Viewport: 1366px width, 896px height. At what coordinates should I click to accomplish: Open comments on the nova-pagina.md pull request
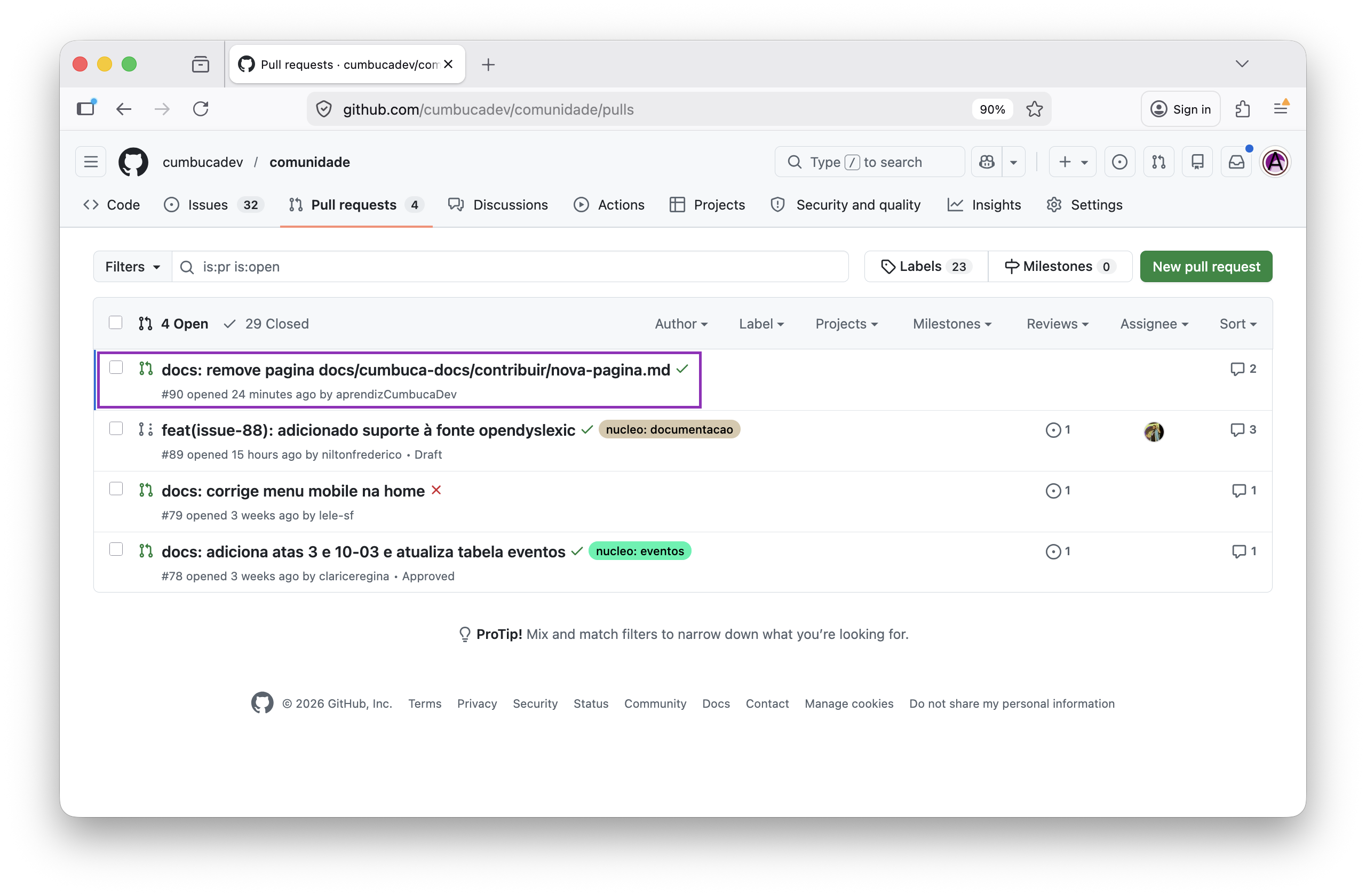pos(1243,369)
